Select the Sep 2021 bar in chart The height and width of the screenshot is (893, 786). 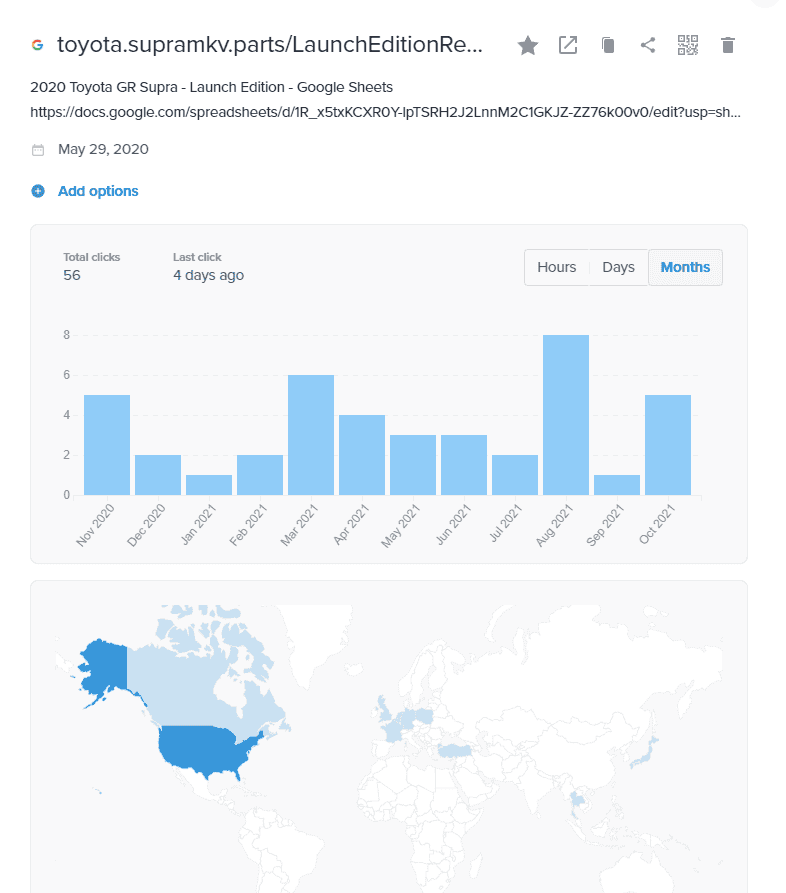click(617, 485)
